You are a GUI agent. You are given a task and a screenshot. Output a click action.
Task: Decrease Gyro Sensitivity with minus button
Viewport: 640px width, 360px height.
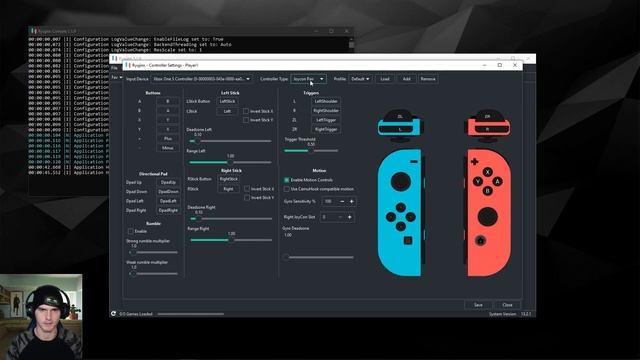coord(342,201)
